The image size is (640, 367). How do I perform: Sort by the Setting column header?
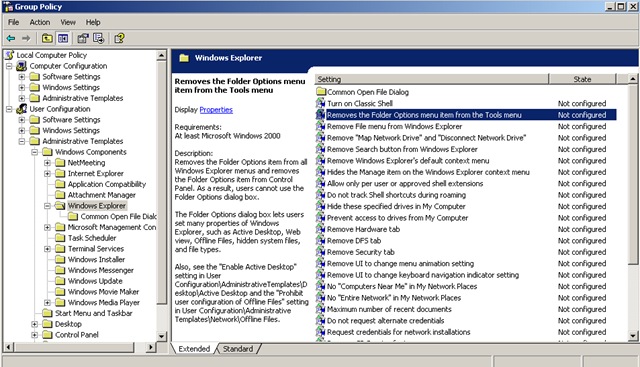432,79
